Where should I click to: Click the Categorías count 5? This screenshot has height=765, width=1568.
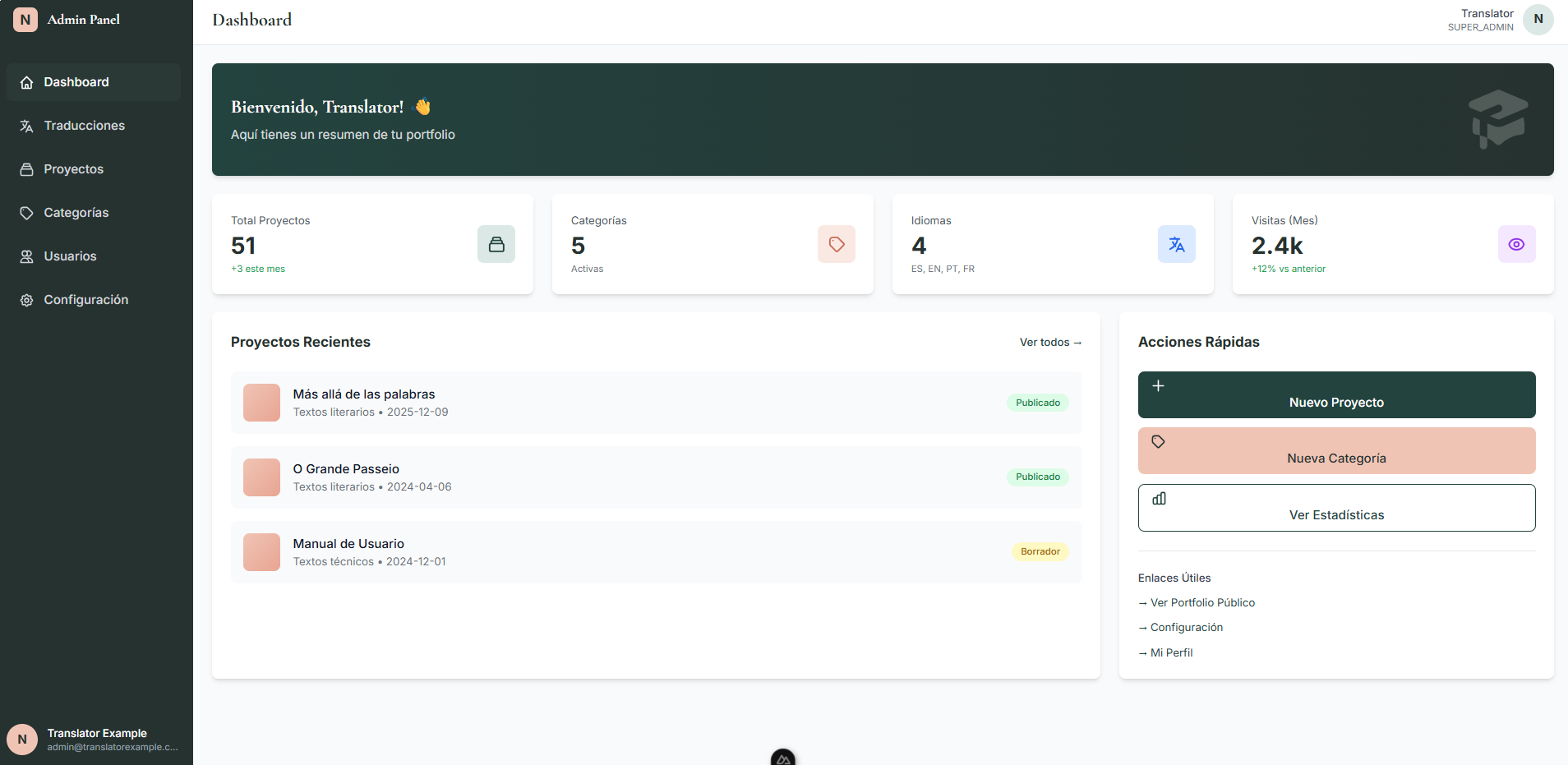click(579, 246)
